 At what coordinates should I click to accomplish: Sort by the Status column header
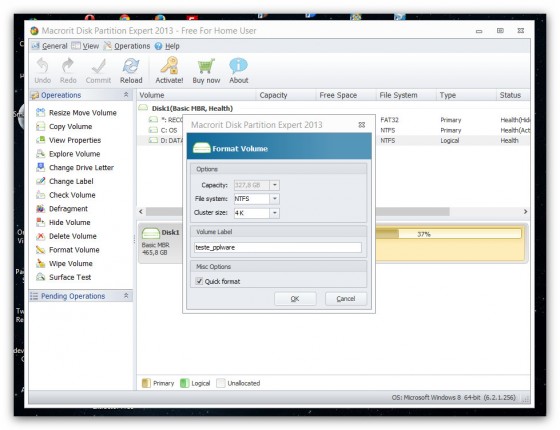[x=513, y=95]
